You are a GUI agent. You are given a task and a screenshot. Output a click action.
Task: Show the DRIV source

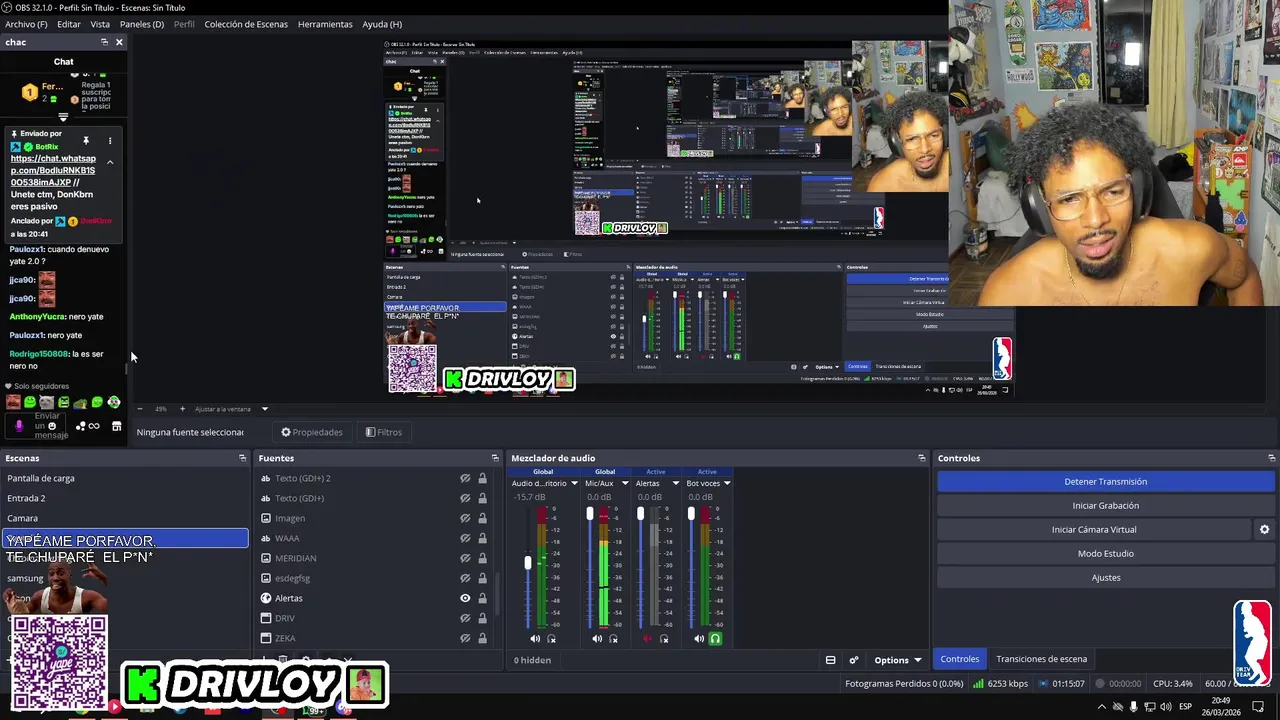pos(465,618)
